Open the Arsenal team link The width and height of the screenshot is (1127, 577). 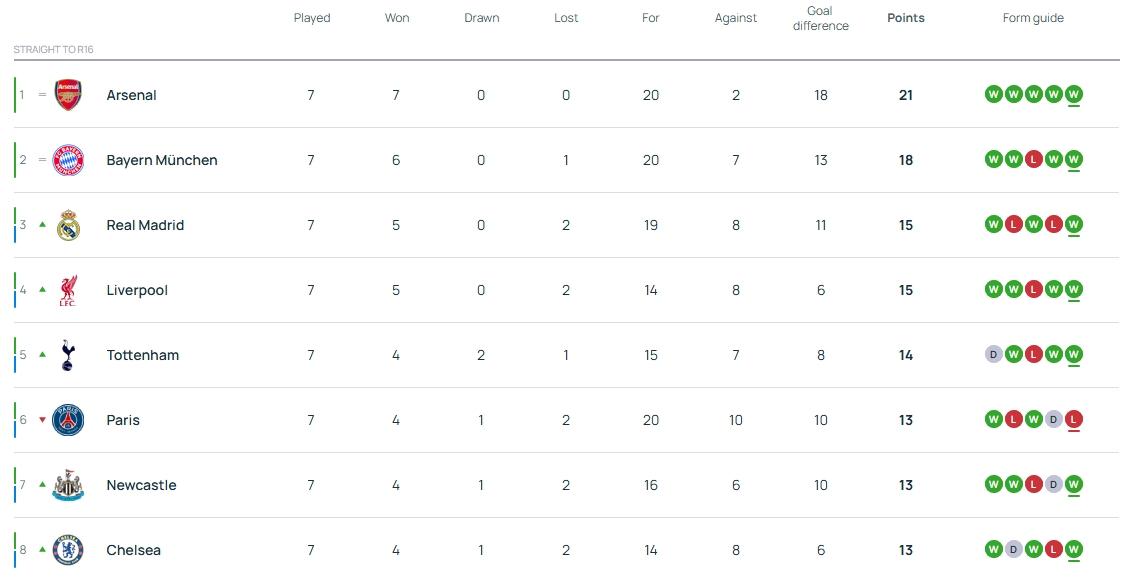coord(131,95)
